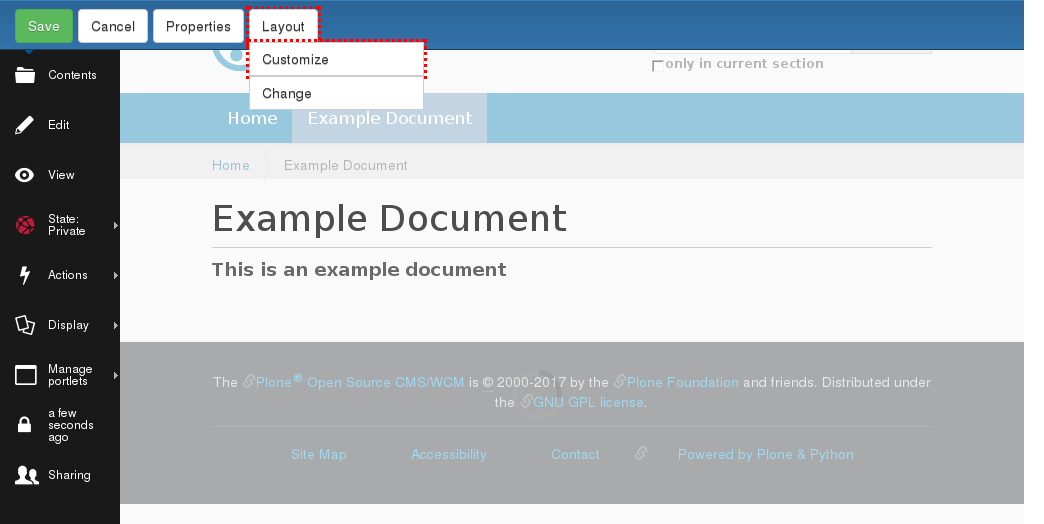
Task: Click the Actions lightning bolt icon
Action: tap(25, 275)
